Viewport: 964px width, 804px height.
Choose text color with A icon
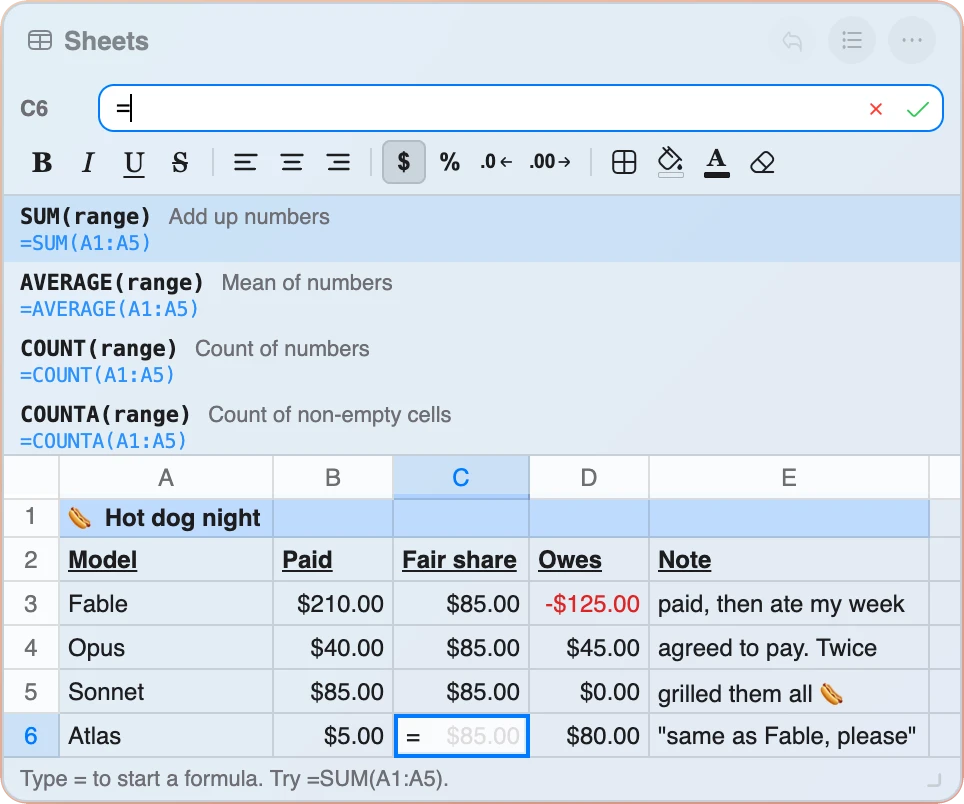[716, 162]
